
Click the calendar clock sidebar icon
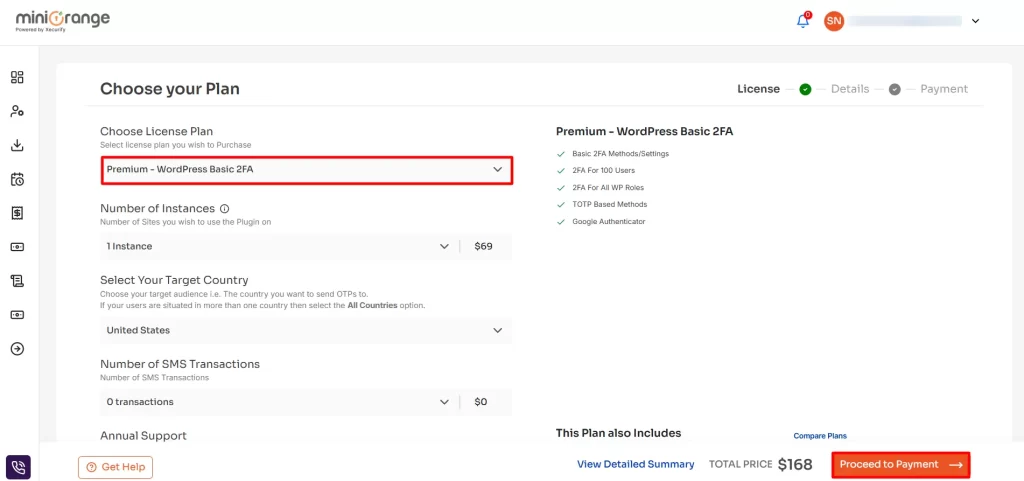pos(17,179)
